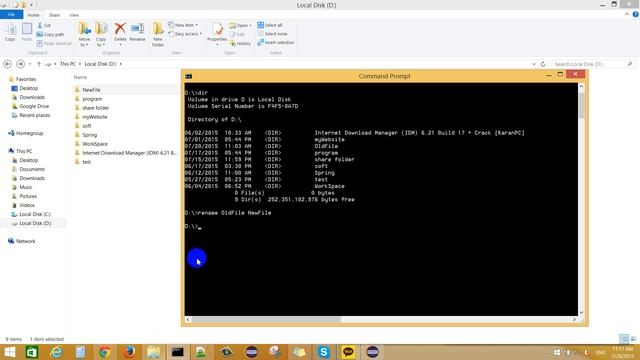The height and width of the screenshot is (360, 640).
Task: Open Documents under This PC
Action: (x=32, y=169)
